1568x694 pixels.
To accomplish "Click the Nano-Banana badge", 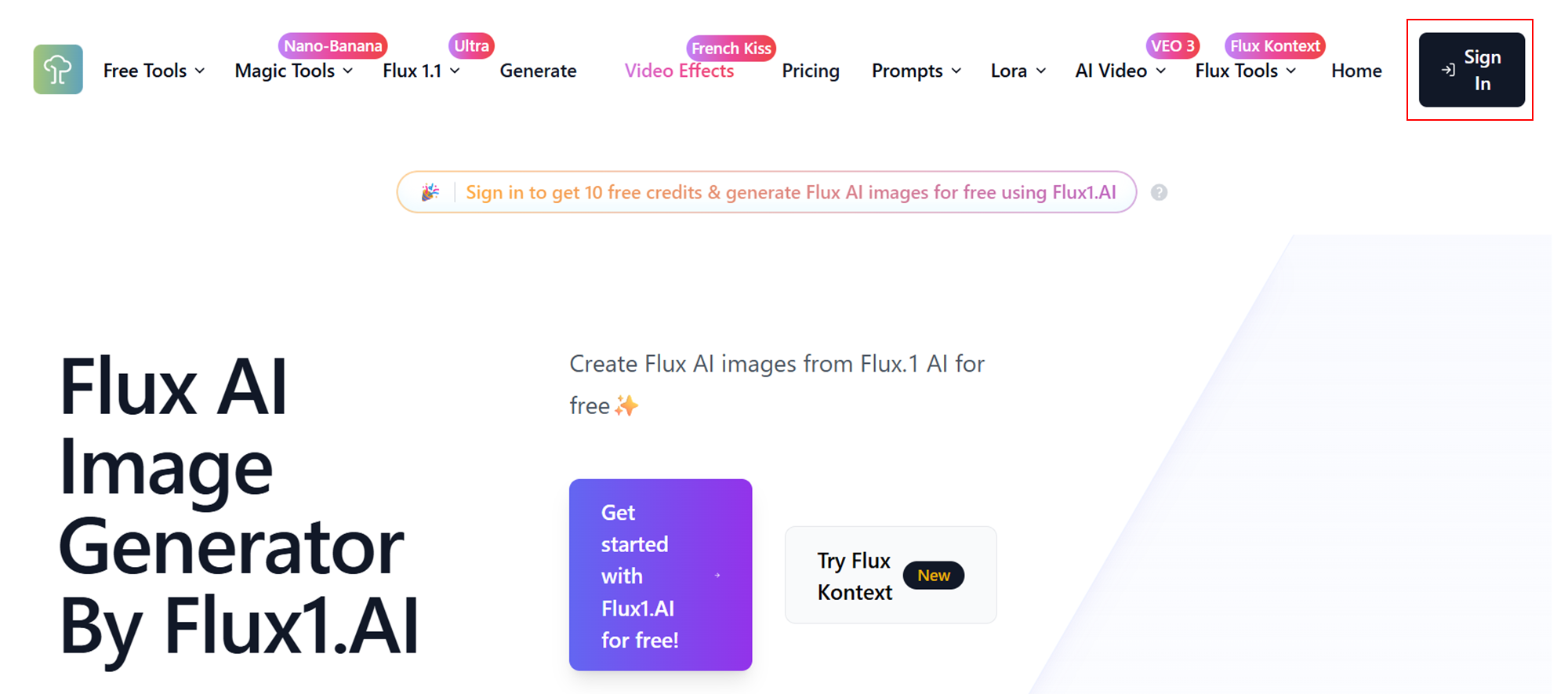I will click(333, 45).
